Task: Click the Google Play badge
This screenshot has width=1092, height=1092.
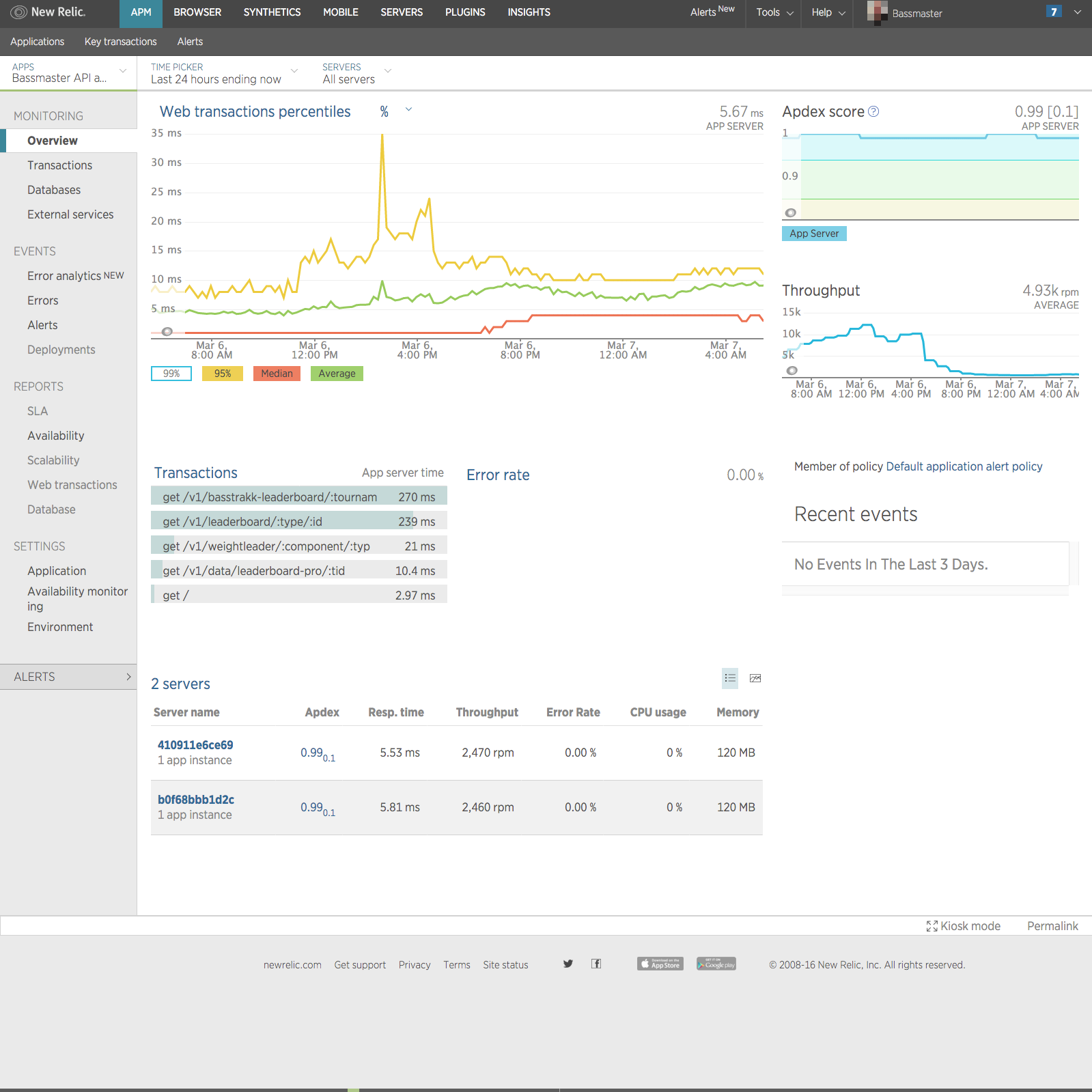Action: pos(716,964)
